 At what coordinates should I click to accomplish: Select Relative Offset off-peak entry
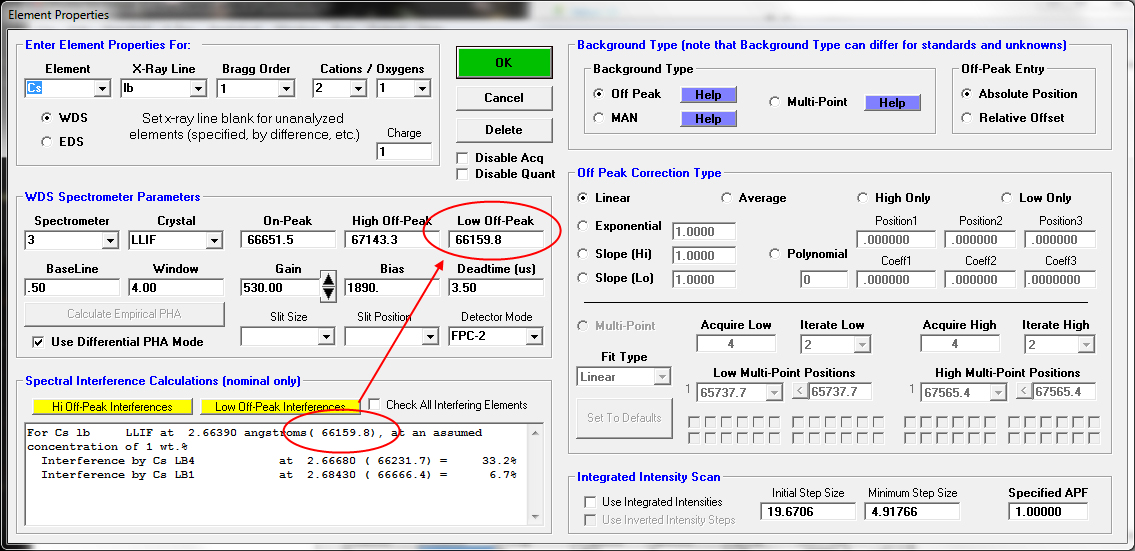click(x=967, y=118)
